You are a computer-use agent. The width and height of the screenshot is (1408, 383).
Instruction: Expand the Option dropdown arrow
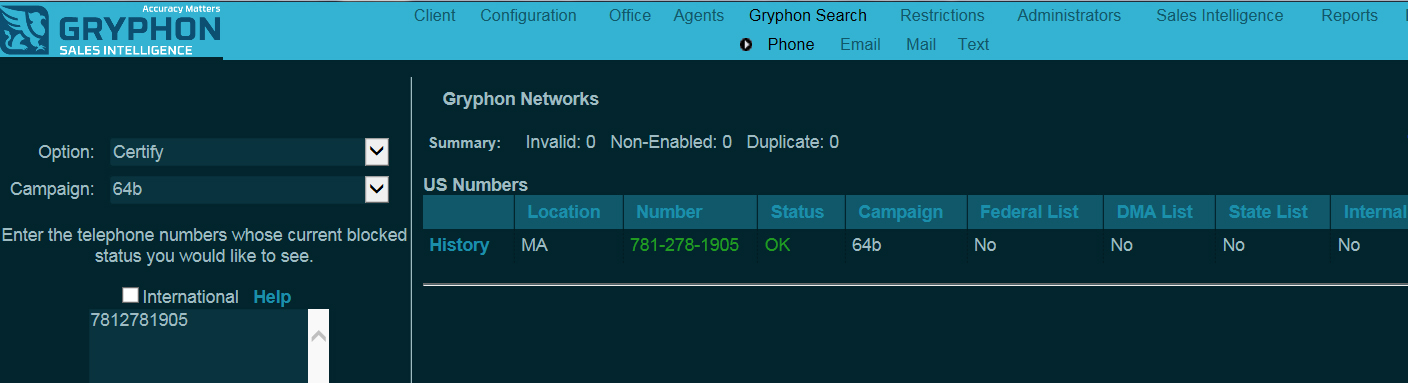point(376,152)
